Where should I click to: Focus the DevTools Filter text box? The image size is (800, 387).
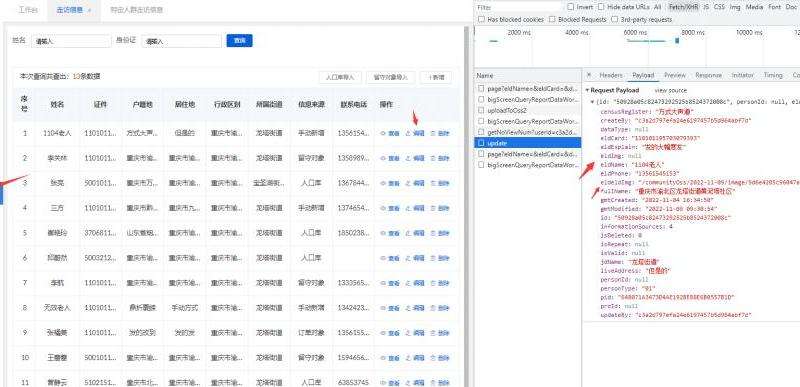coord(518,7)
